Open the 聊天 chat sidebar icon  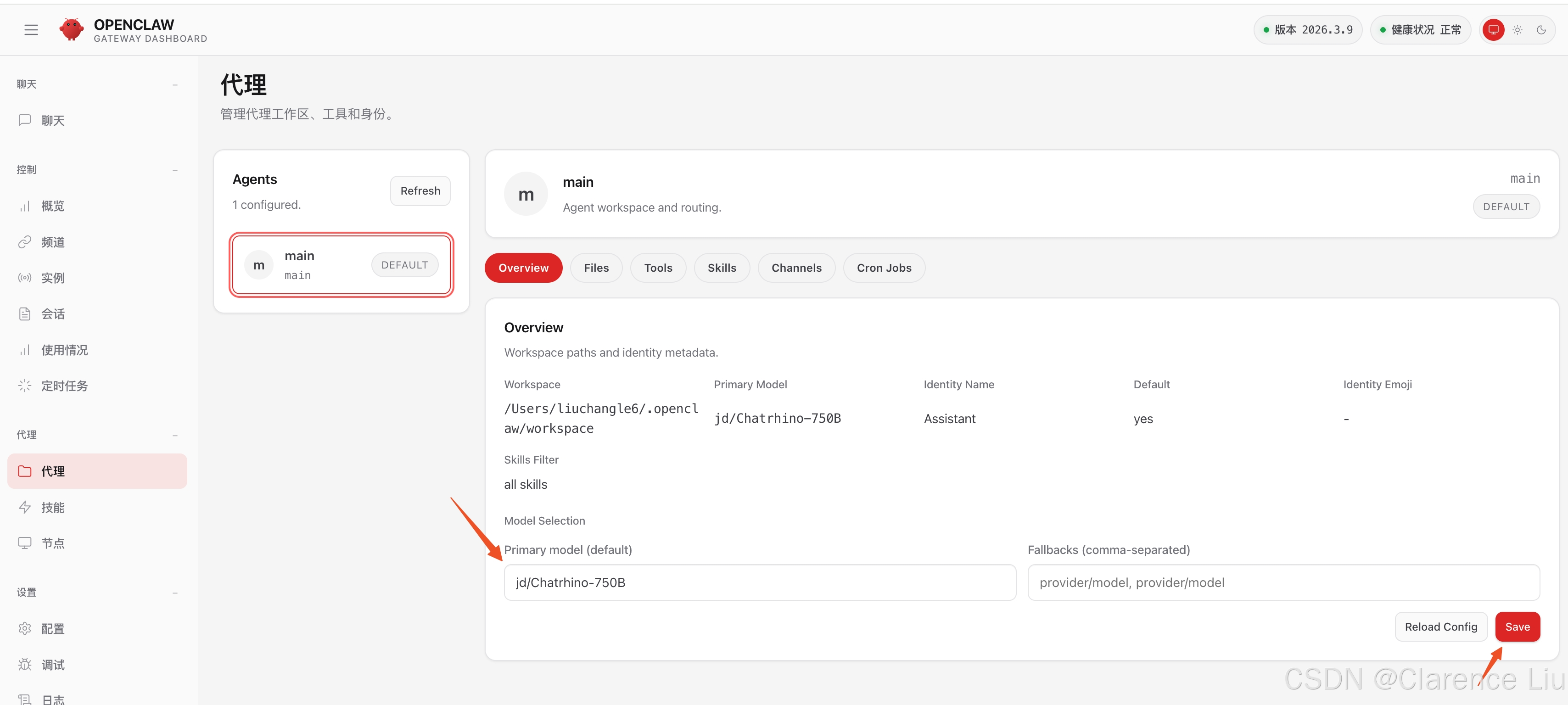24,120
